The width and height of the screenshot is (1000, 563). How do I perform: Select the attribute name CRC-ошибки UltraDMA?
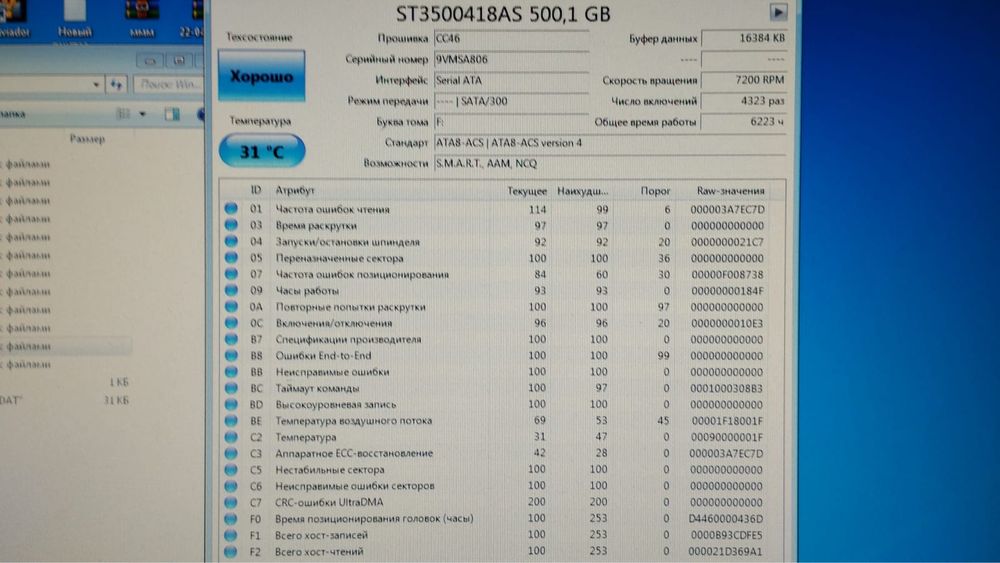pyautogui.click(x=329, y=502)
